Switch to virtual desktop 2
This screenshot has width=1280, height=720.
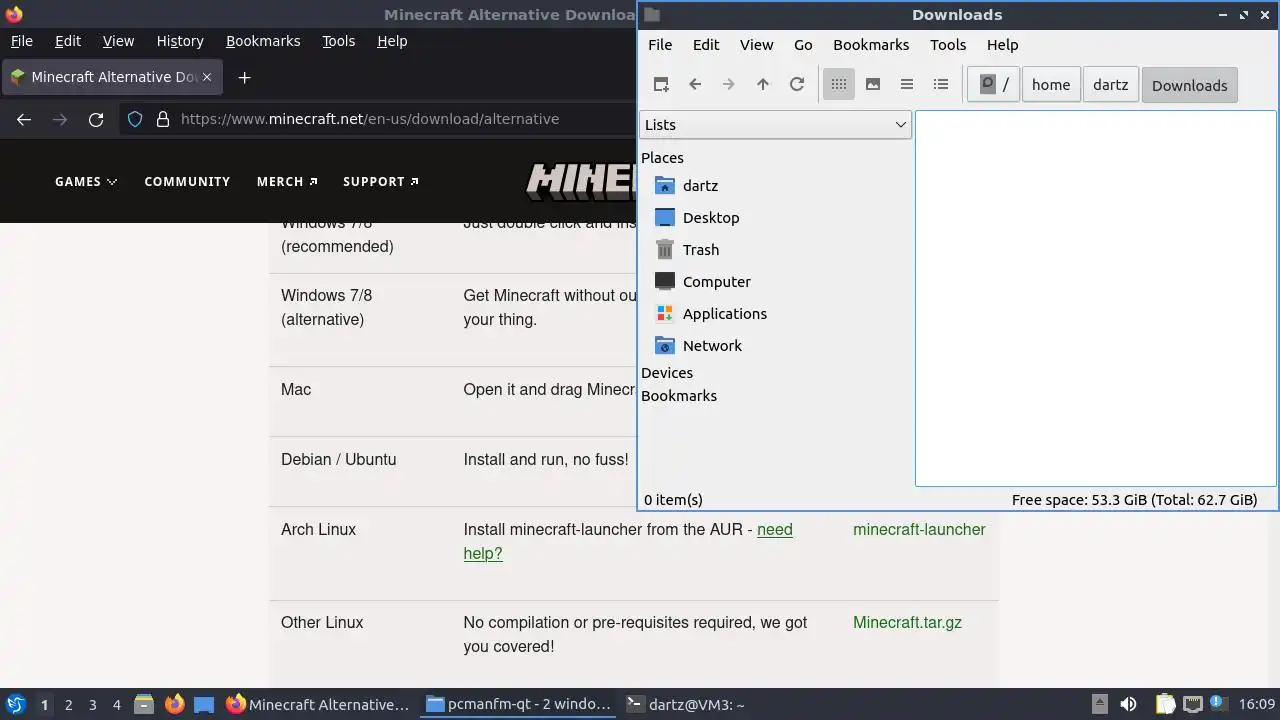pyautogui.click(x=68, y=705)
